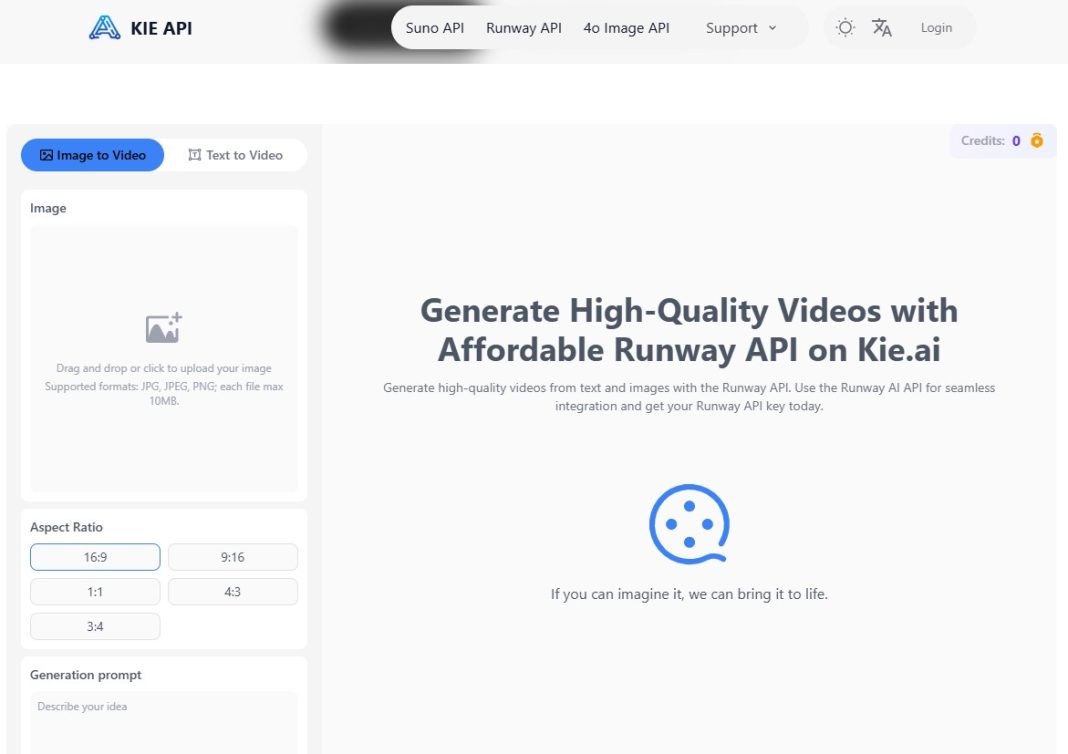Pick the 4:3 aspect ratio

[x=232, y=591]
